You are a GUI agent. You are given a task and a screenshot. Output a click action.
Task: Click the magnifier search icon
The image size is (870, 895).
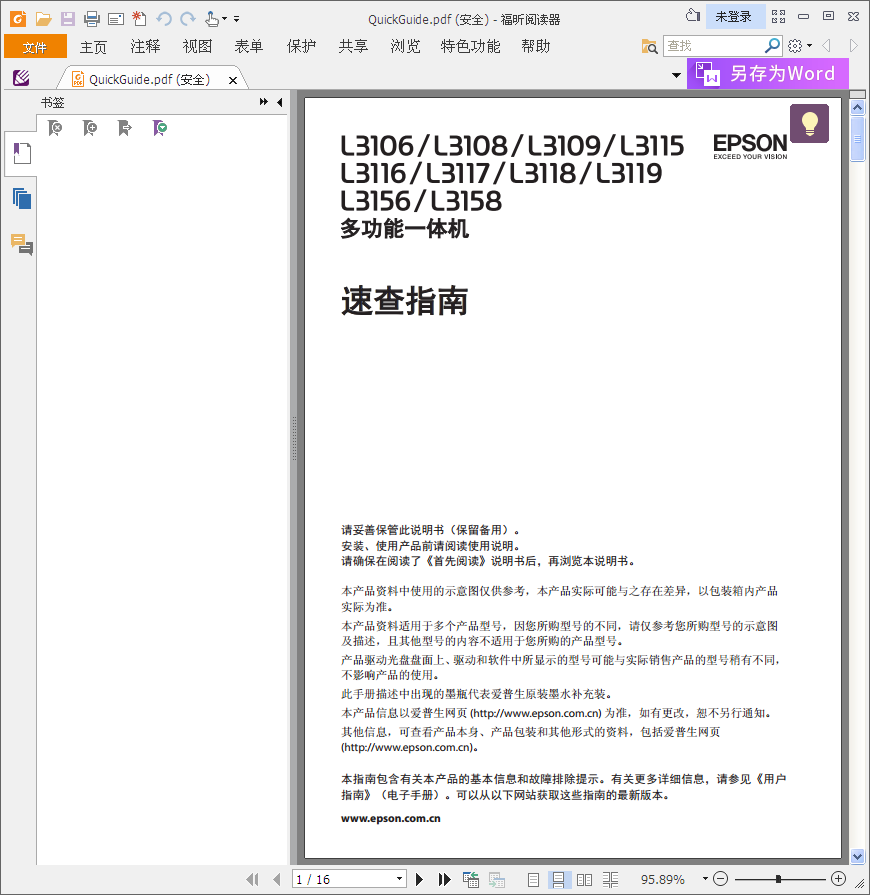click(x=772, y=46)
